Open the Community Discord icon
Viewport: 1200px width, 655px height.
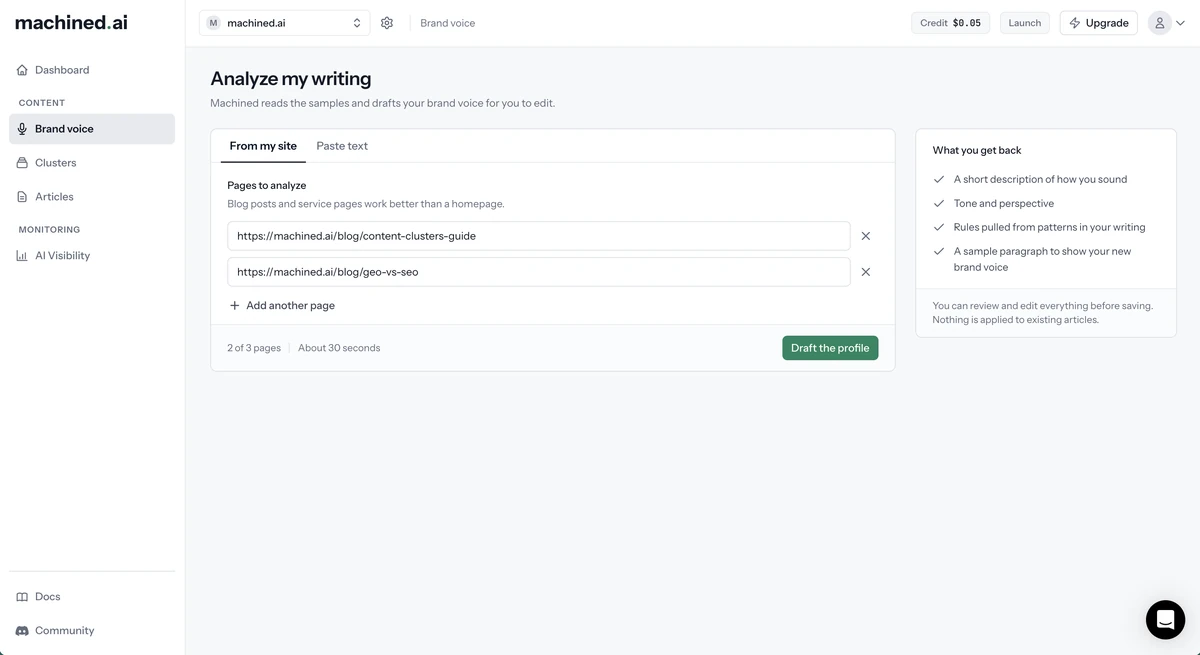pyautogui.click(x=22, y=631)
